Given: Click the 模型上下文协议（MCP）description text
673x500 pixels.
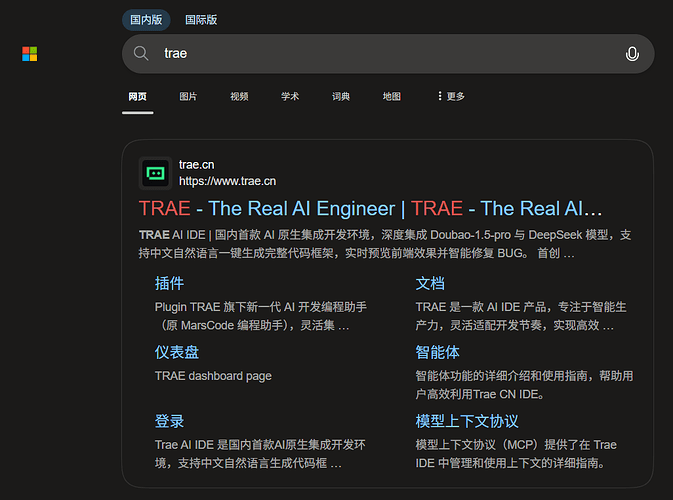Looking at the screenshot, I should [516, 454].
